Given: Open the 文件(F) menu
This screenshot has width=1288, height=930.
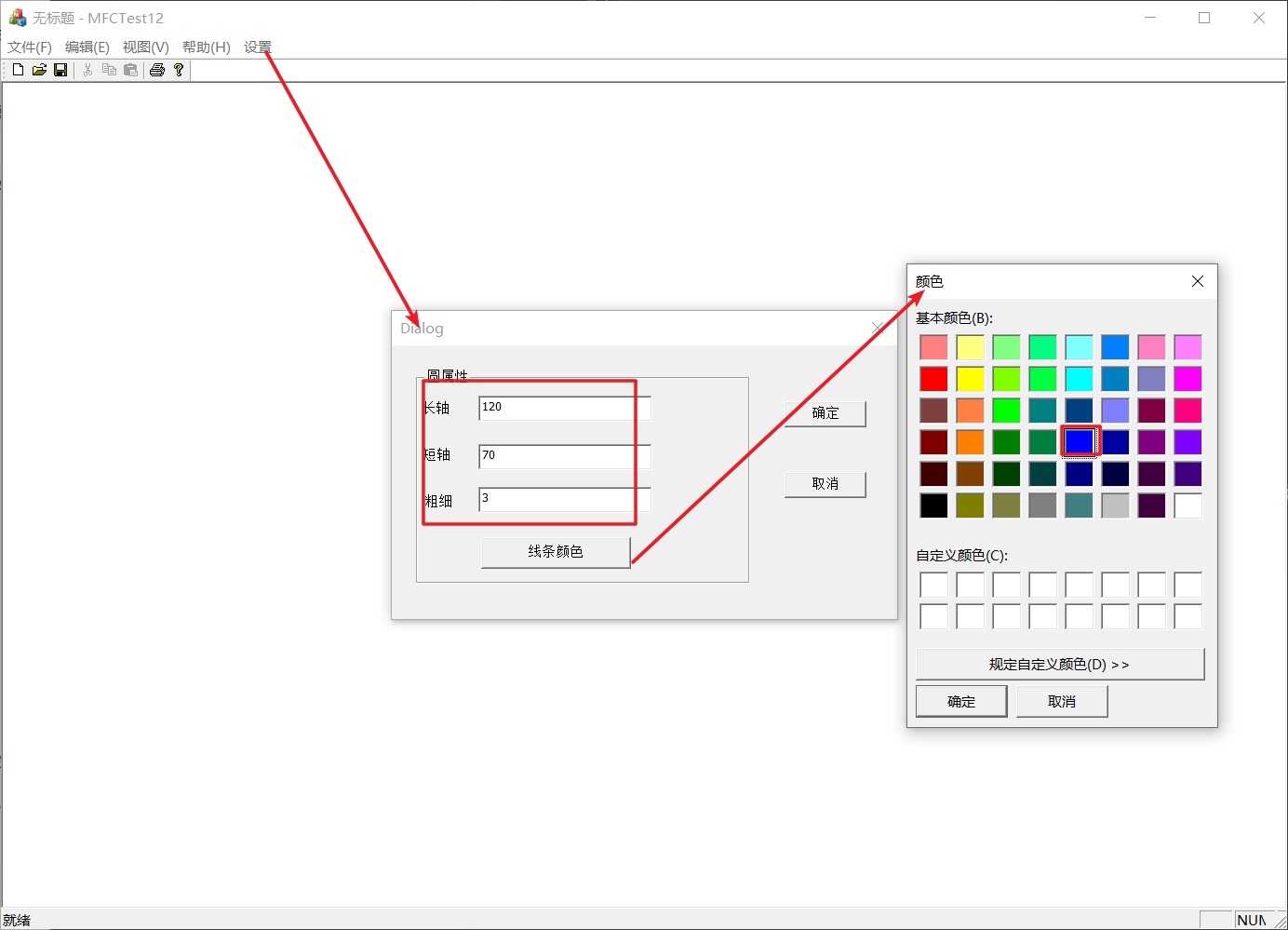Looking at the screenshot, I should coord(30,47).
